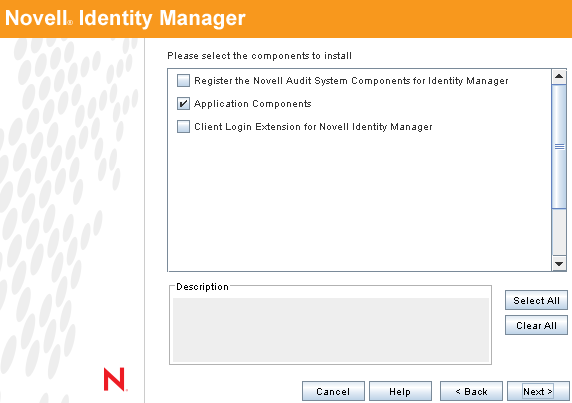Click inside the Description text area
This screenshot has width=572, height=403.
[x=331, y=330]
